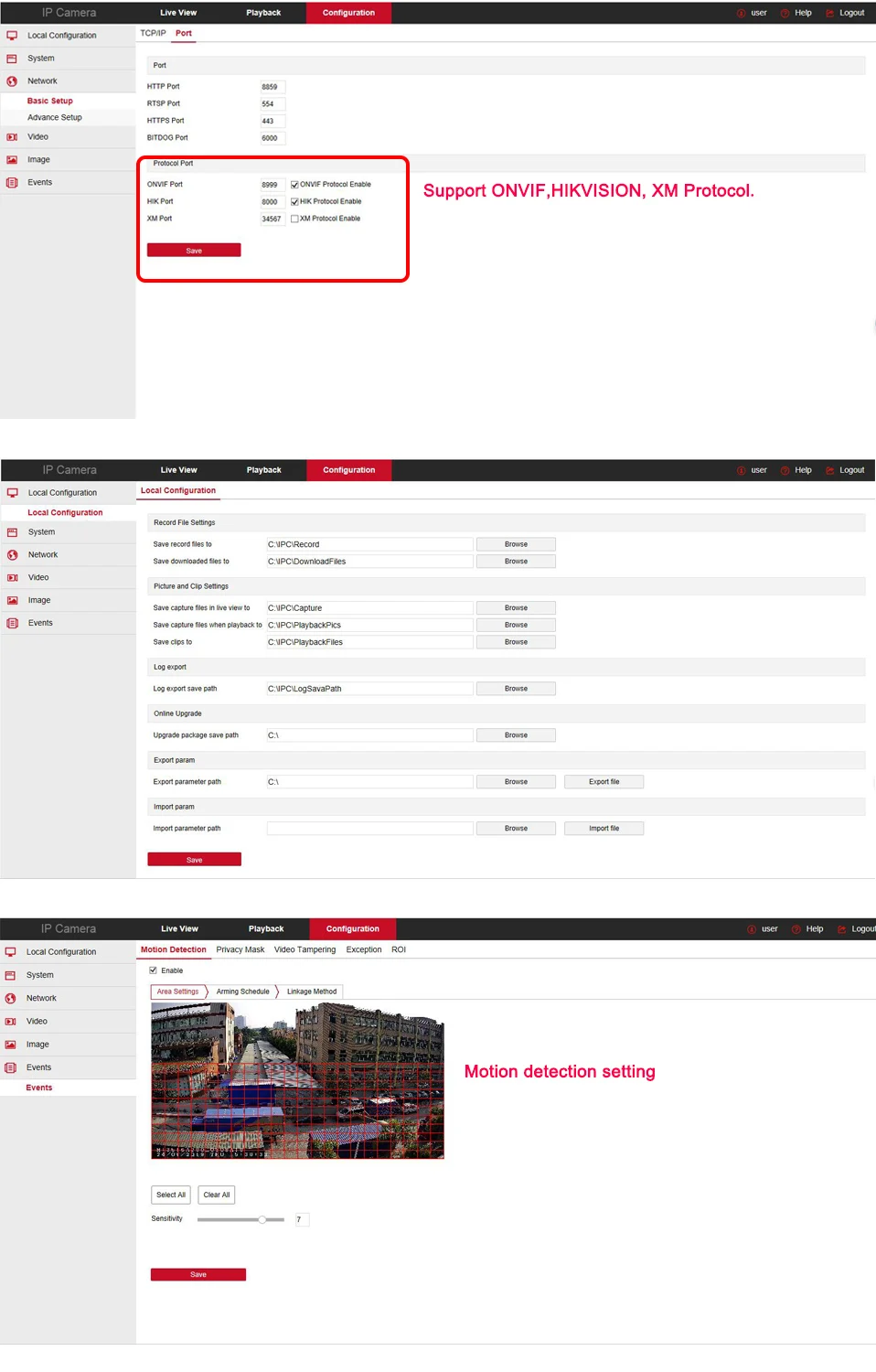
Task: Open TCP/IP tab
Action: (x=153, y=34)
